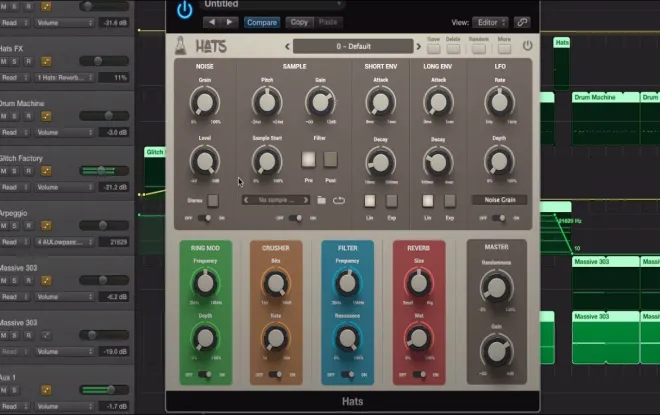Enable the Post filter button
660x415 pixels.
330,160
